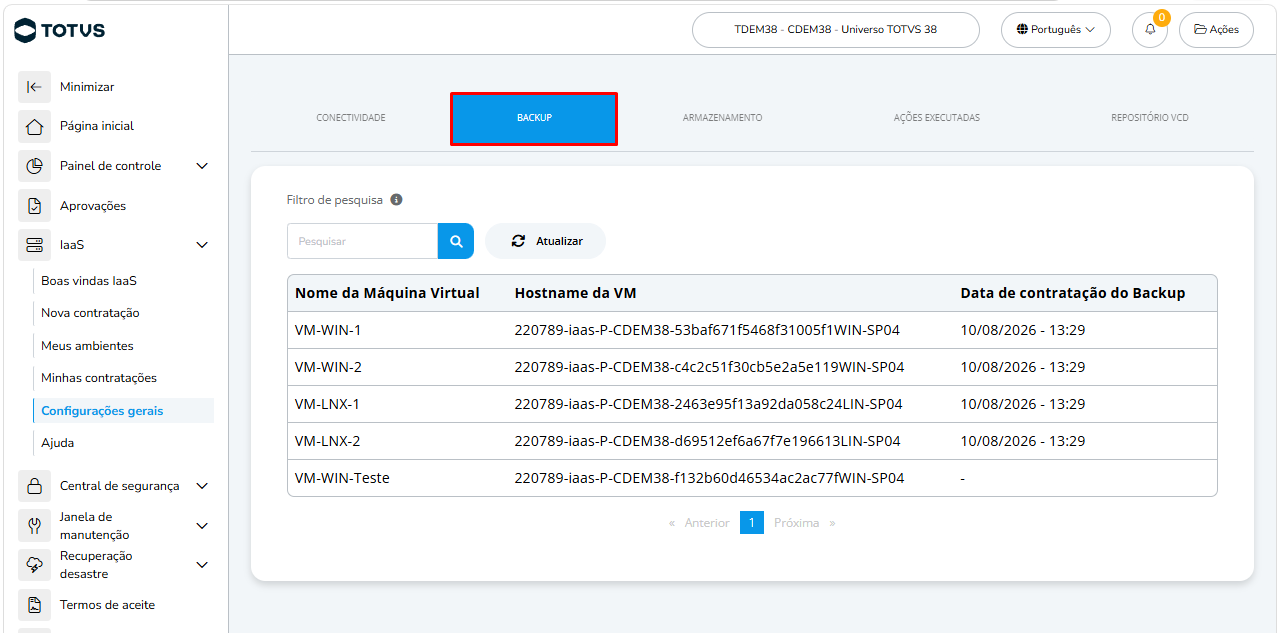Click the TOTVS logo
This screenshot has height=633, width=1278.
pos(60,30)
